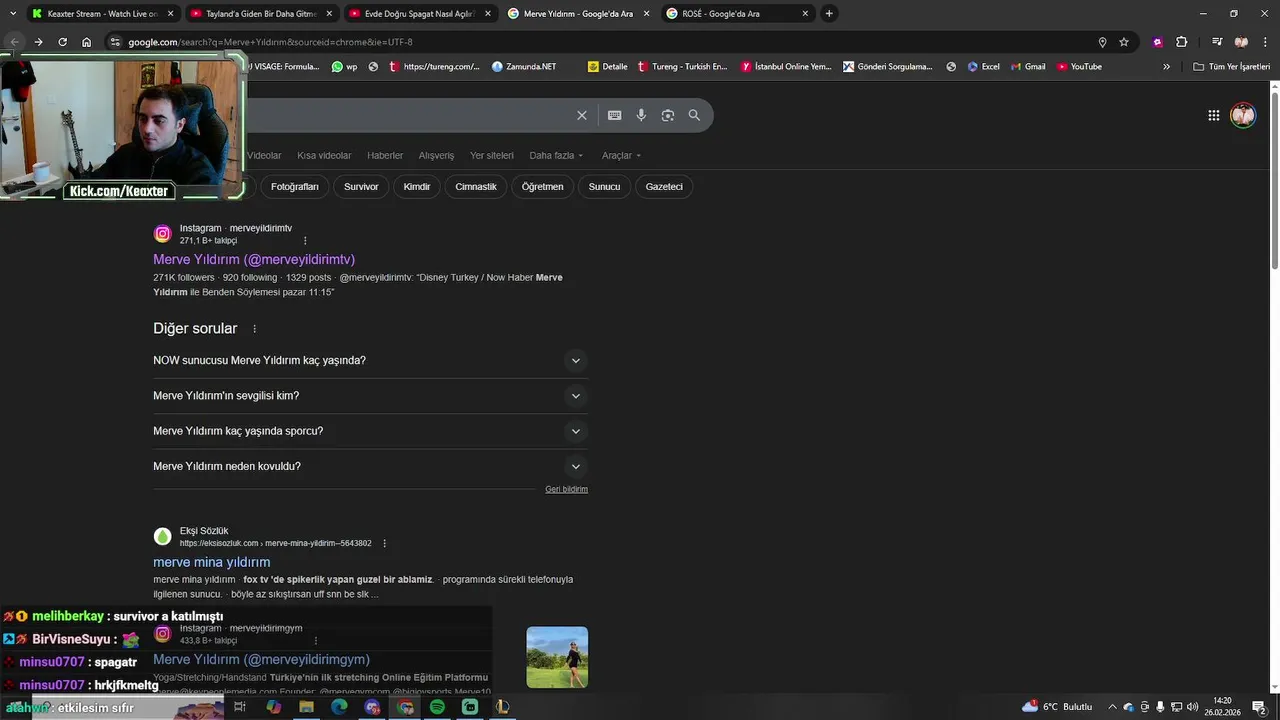Clear the Google search box text

point(581,115)
